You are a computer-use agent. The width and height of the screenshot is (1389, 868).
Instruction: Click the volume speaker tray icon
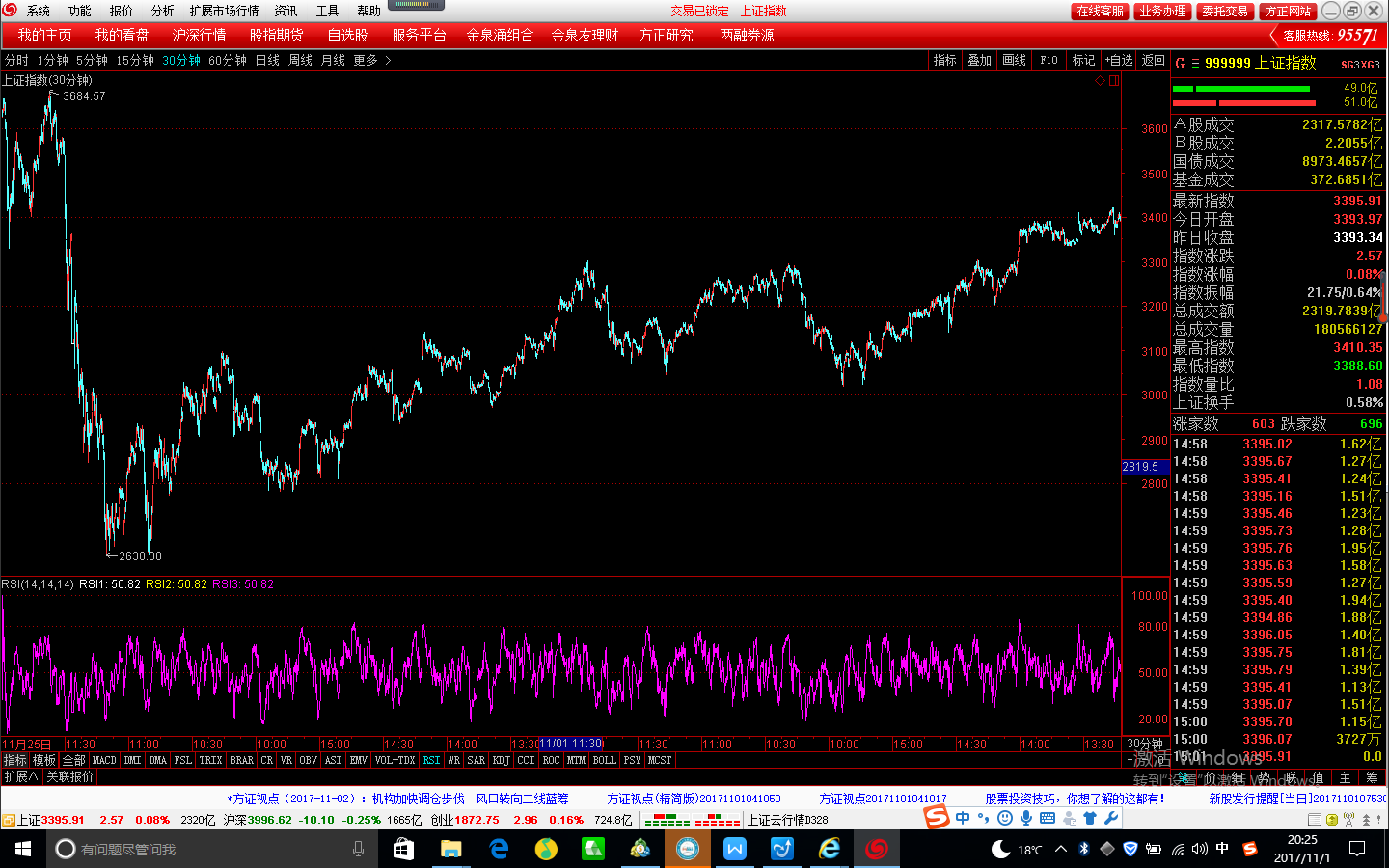(x=1199, y=849)
